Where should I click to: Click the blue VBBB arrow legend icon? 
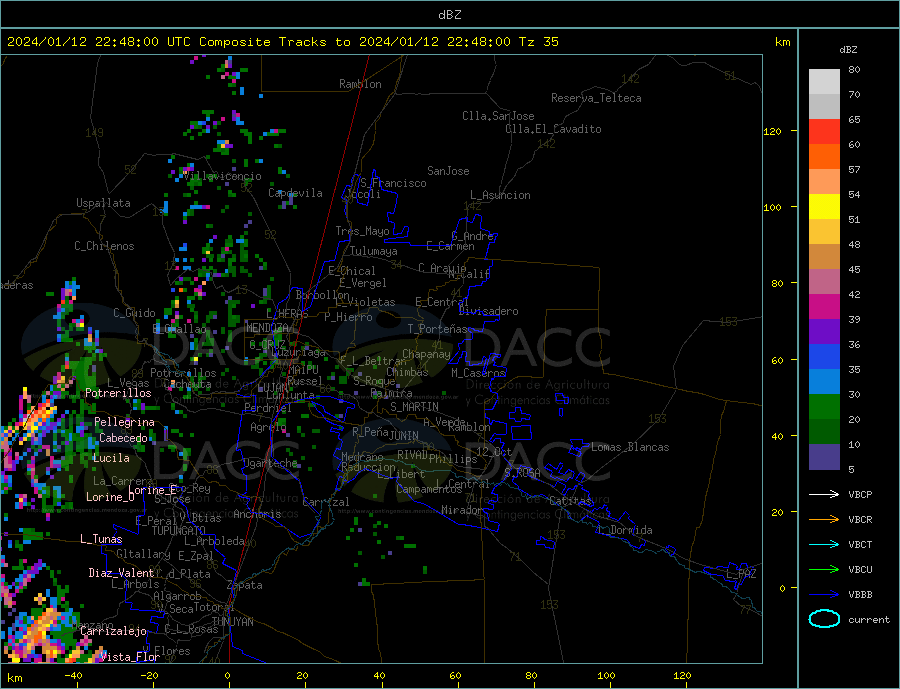pyautogui.click(x=824, y=594)
